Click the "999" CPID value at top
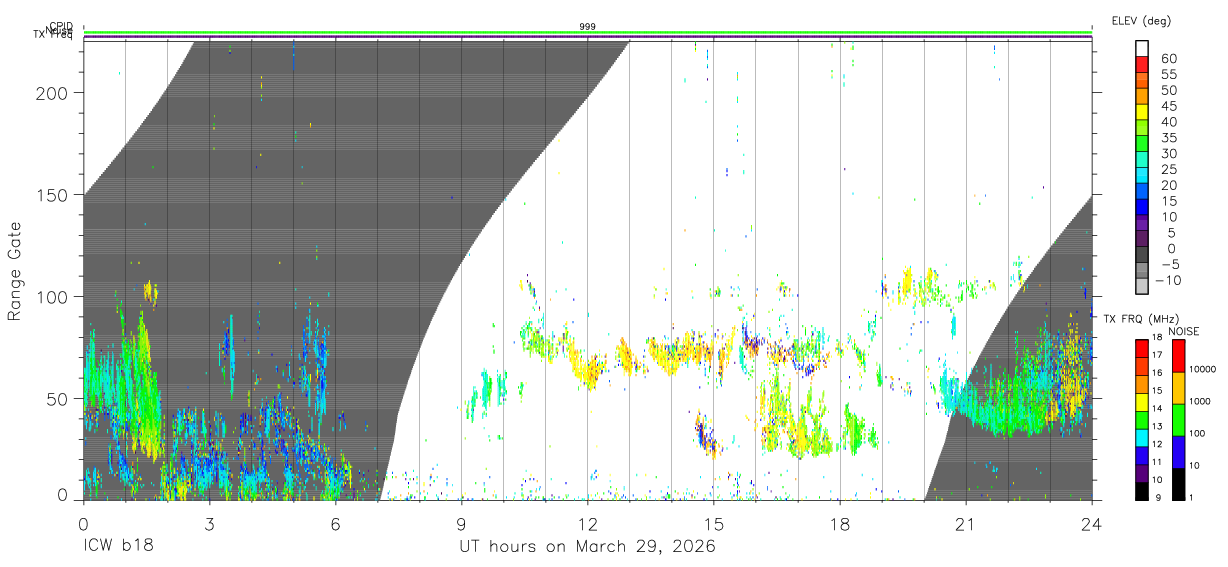Image resolution: width=1228 pixels, height=567 pixels. (x=588, y=26)
